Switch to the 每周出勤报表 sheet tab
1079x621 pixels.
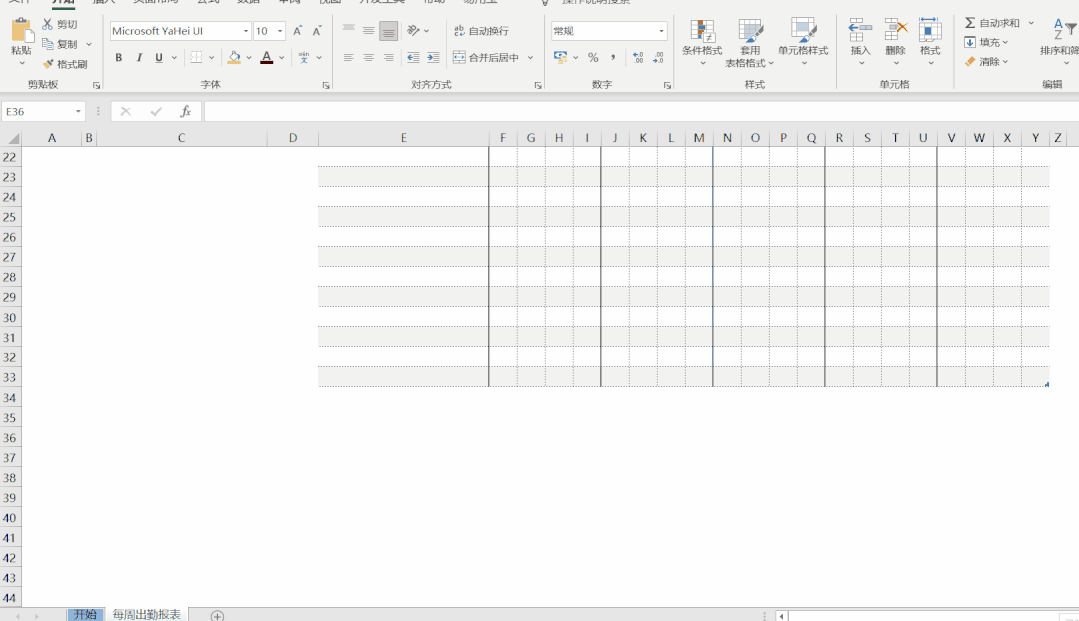[x=147, y=614]
